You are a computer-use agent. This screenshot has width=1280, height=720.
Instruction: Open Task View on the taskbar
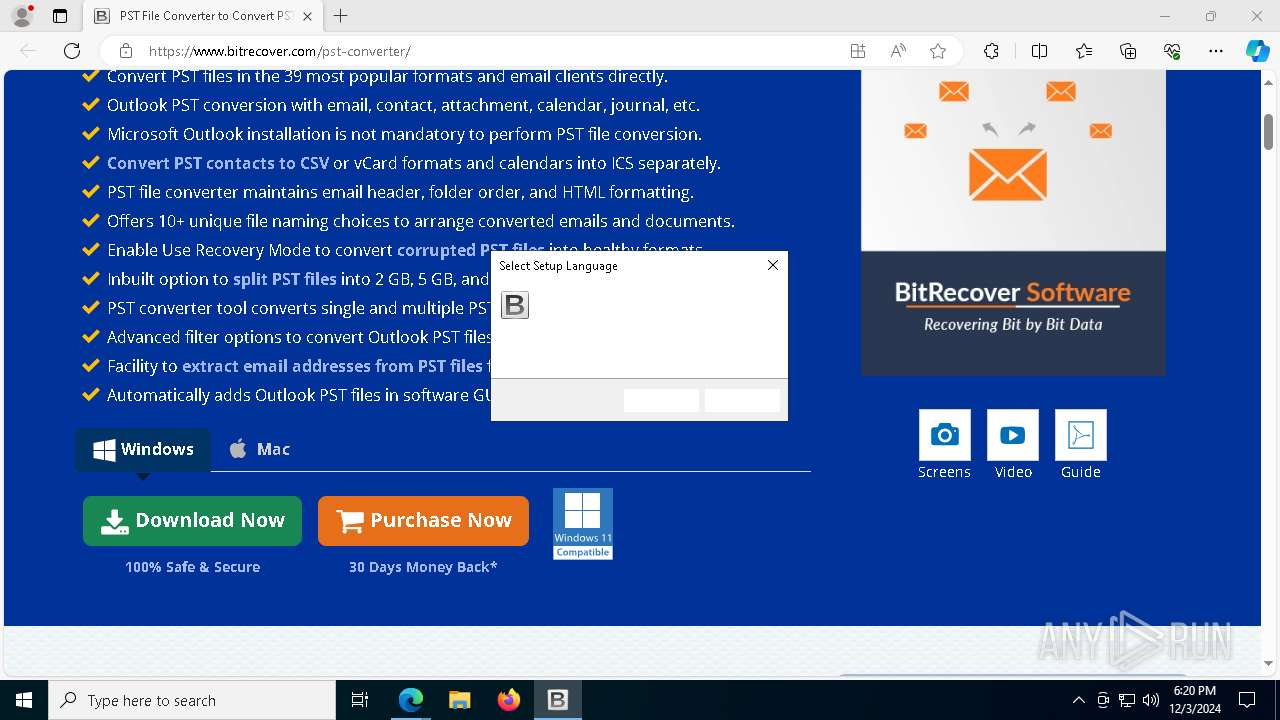360,700
